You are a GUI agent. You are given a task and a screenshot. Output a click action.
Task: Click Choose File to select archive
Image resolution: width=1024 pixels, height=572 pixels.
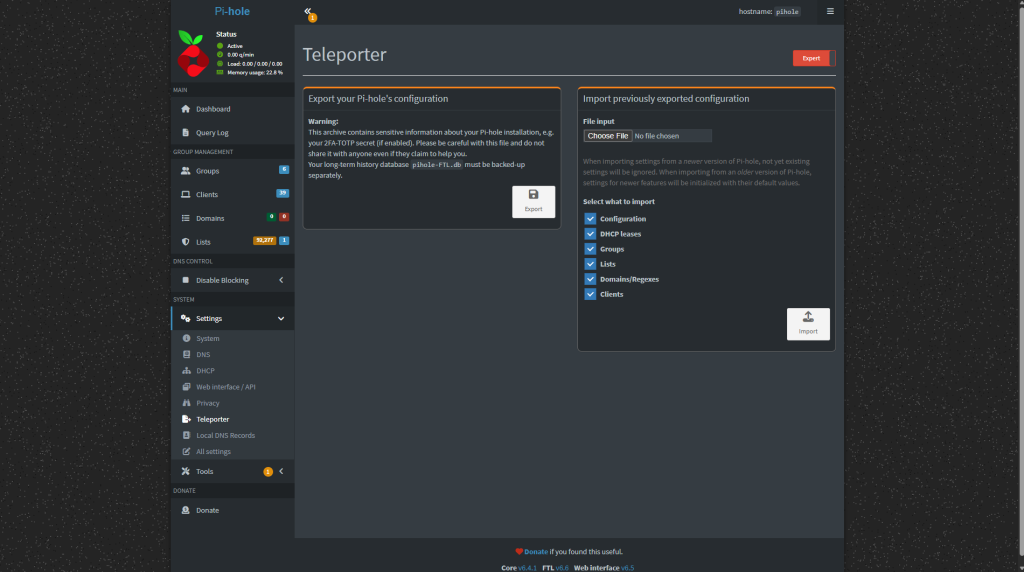point(608,136)
